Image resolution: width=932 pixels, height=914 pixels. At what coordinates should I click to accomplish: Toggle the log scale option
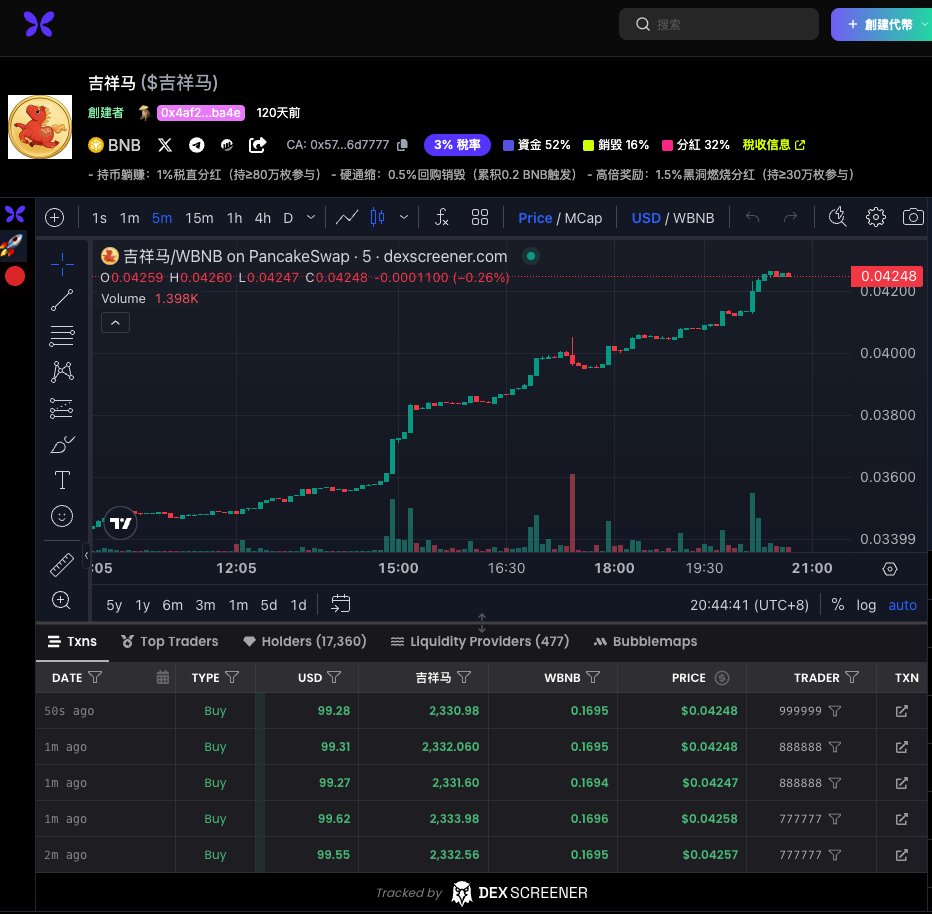(x=866, y=605)
